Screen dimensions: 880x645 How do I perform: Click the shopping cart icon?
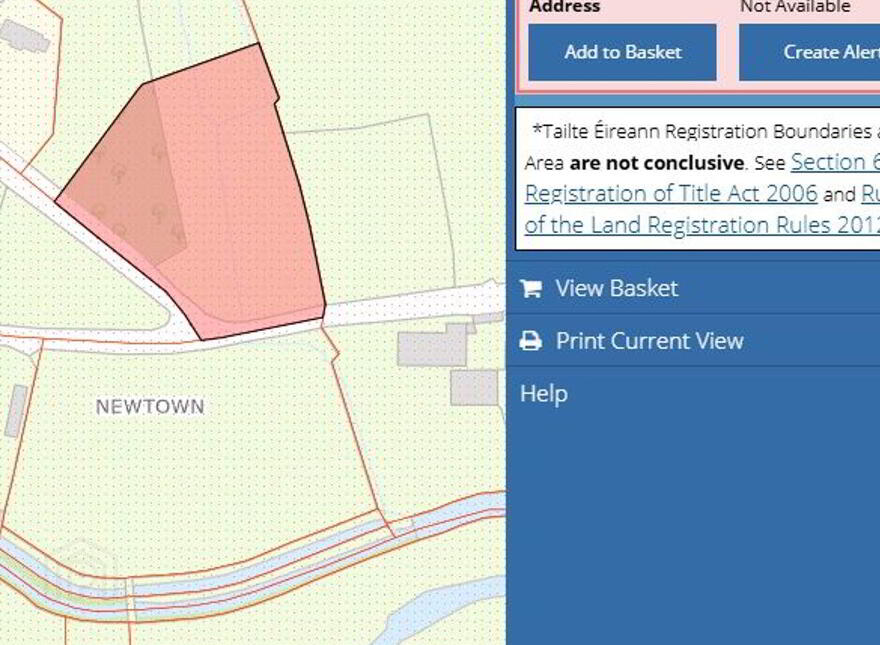pyautogui.click(x=531, y=289)
